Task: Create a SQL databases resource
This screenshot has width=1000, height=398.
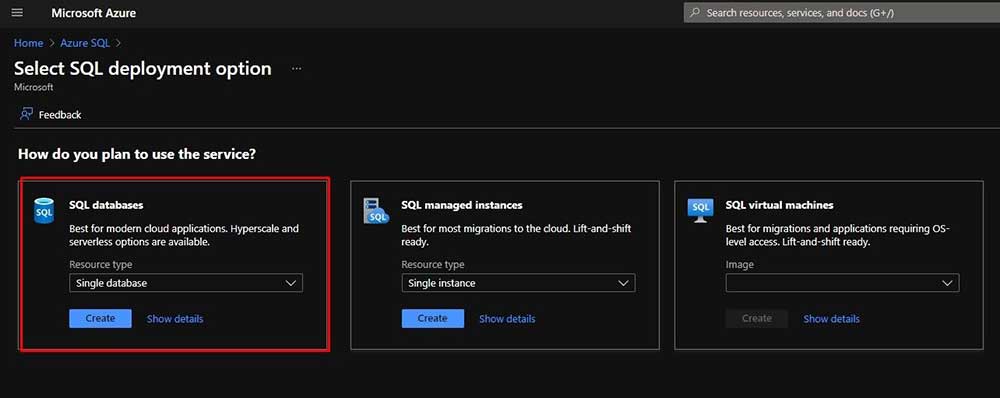Action: (x=100, y=318)
